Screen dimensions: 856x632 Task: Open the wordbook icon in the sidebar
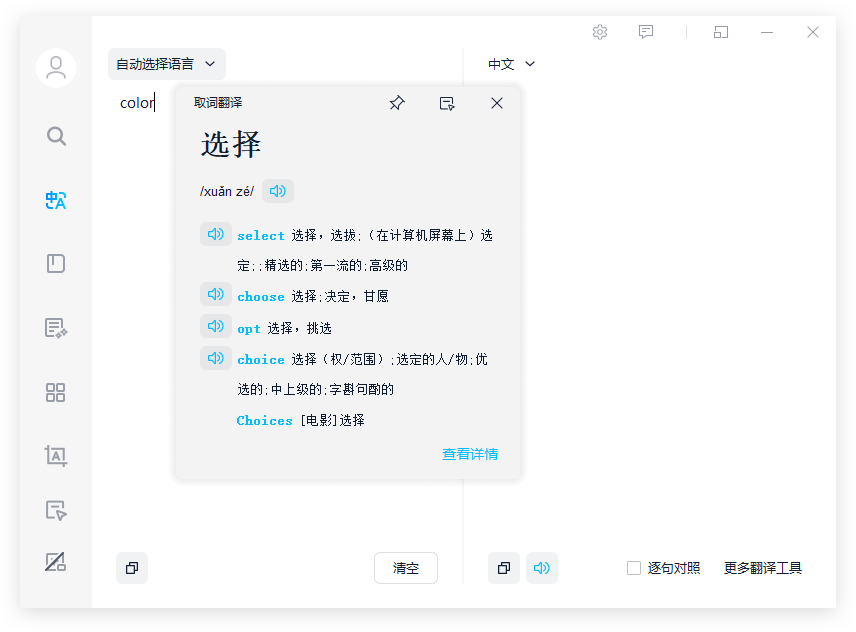(56, 263)
